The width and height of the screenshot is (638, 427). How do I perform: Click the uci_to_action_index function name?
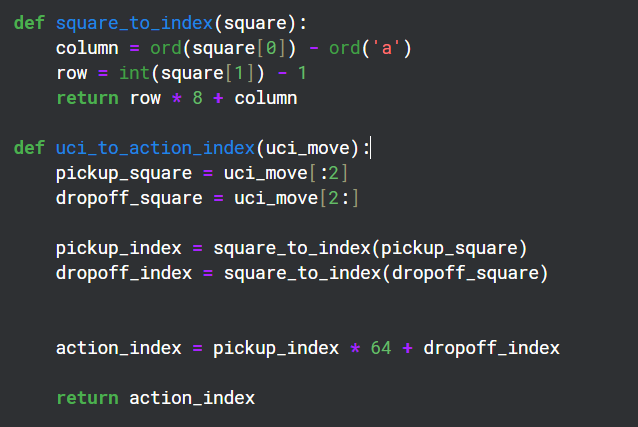(155, 148)
